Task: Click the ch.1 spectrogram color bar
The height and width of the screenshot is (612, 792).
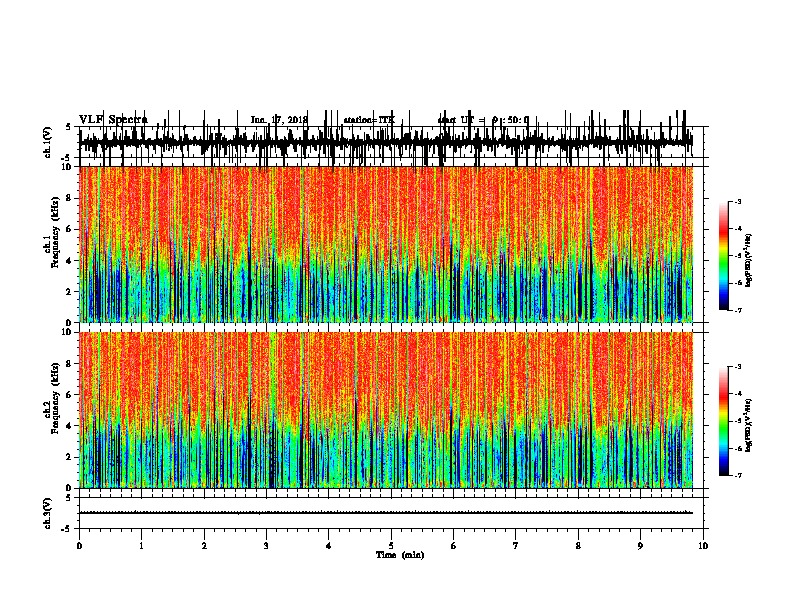Action: 723,256
